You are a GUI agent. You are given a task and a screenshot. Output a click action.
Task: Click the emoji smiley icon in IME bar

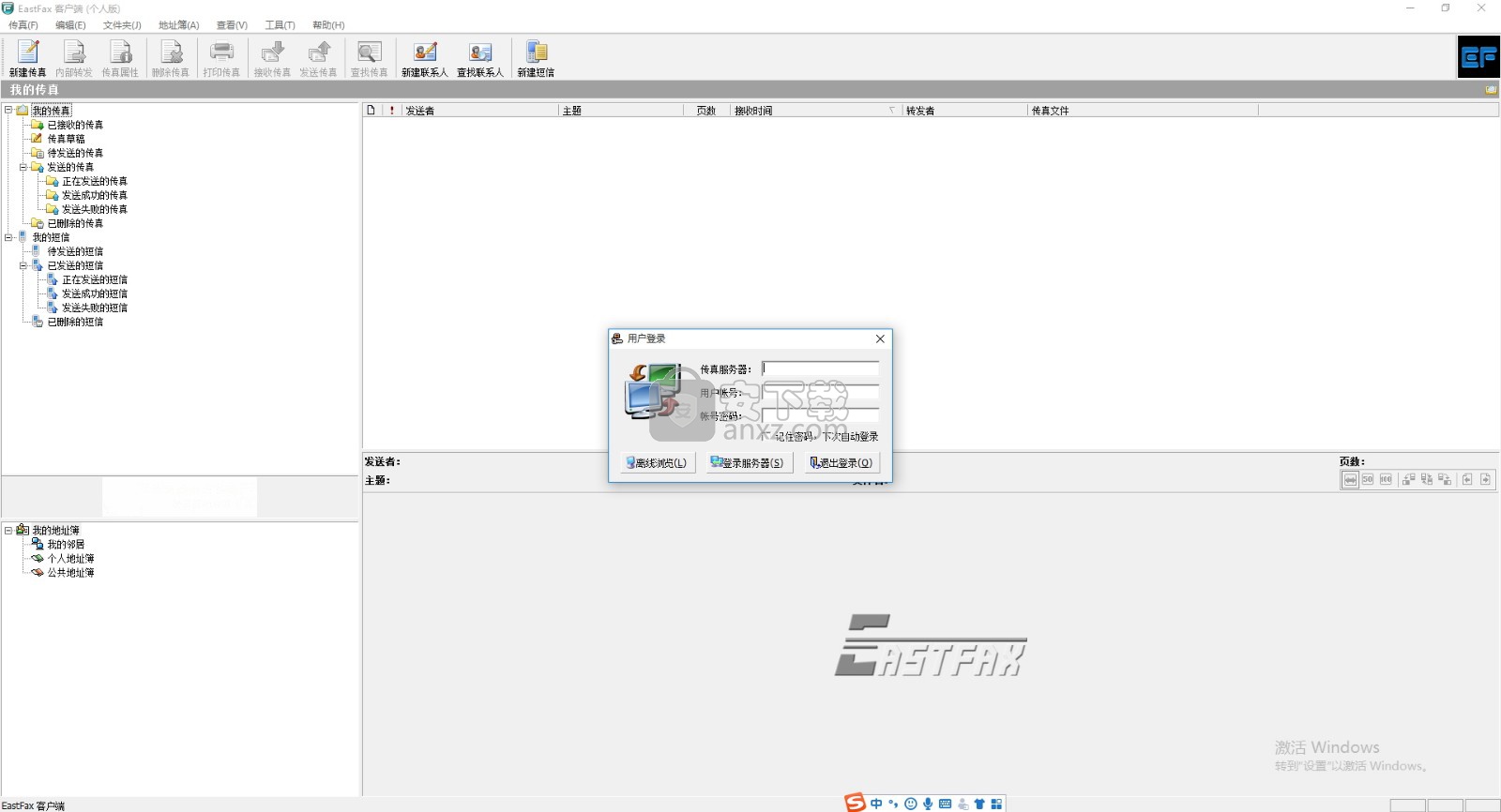[x=910, y=804]
